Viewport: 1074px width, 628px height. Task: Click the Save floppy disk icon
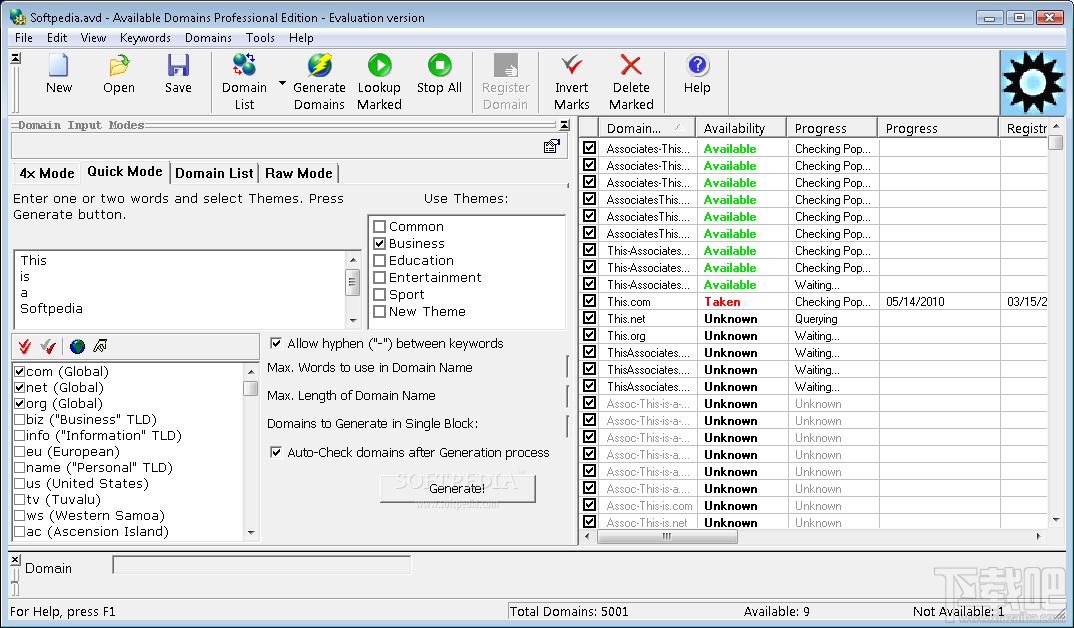click(x=178, y=66)
